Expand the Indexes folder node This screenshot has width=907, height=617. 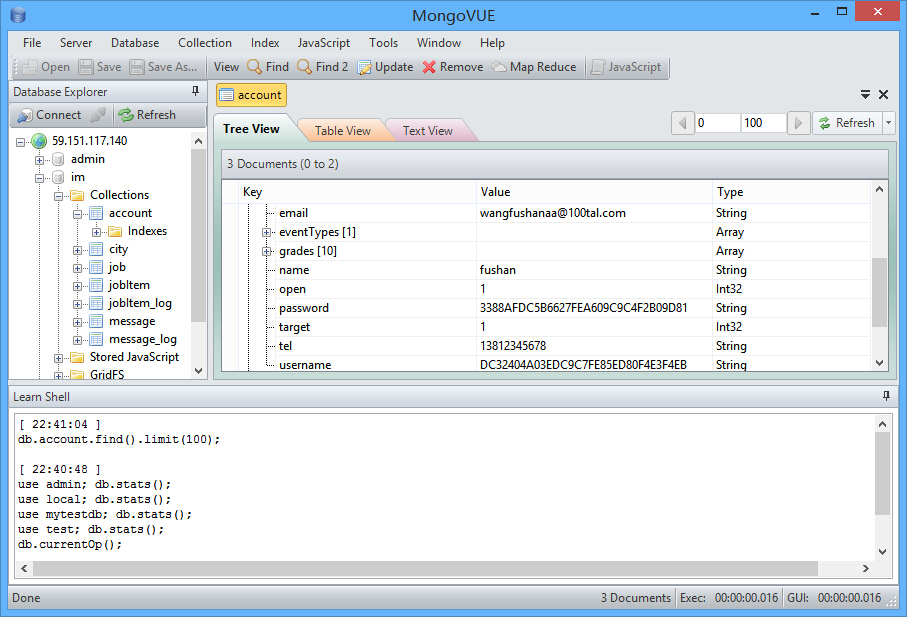pos(97,232)
